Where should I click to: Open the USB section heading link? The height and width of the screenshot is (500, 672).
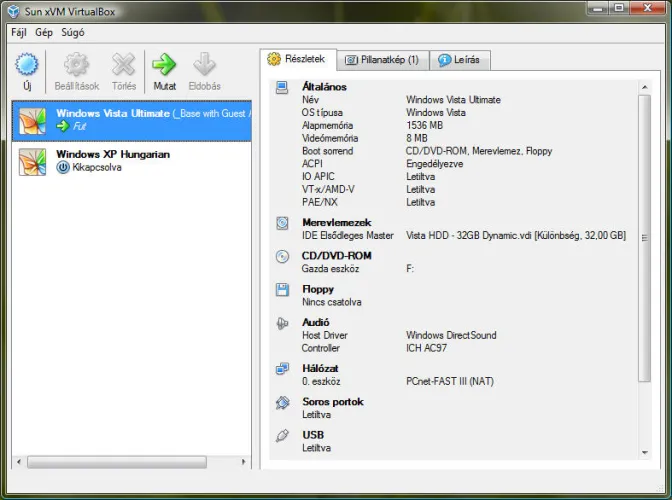point(313,435)
